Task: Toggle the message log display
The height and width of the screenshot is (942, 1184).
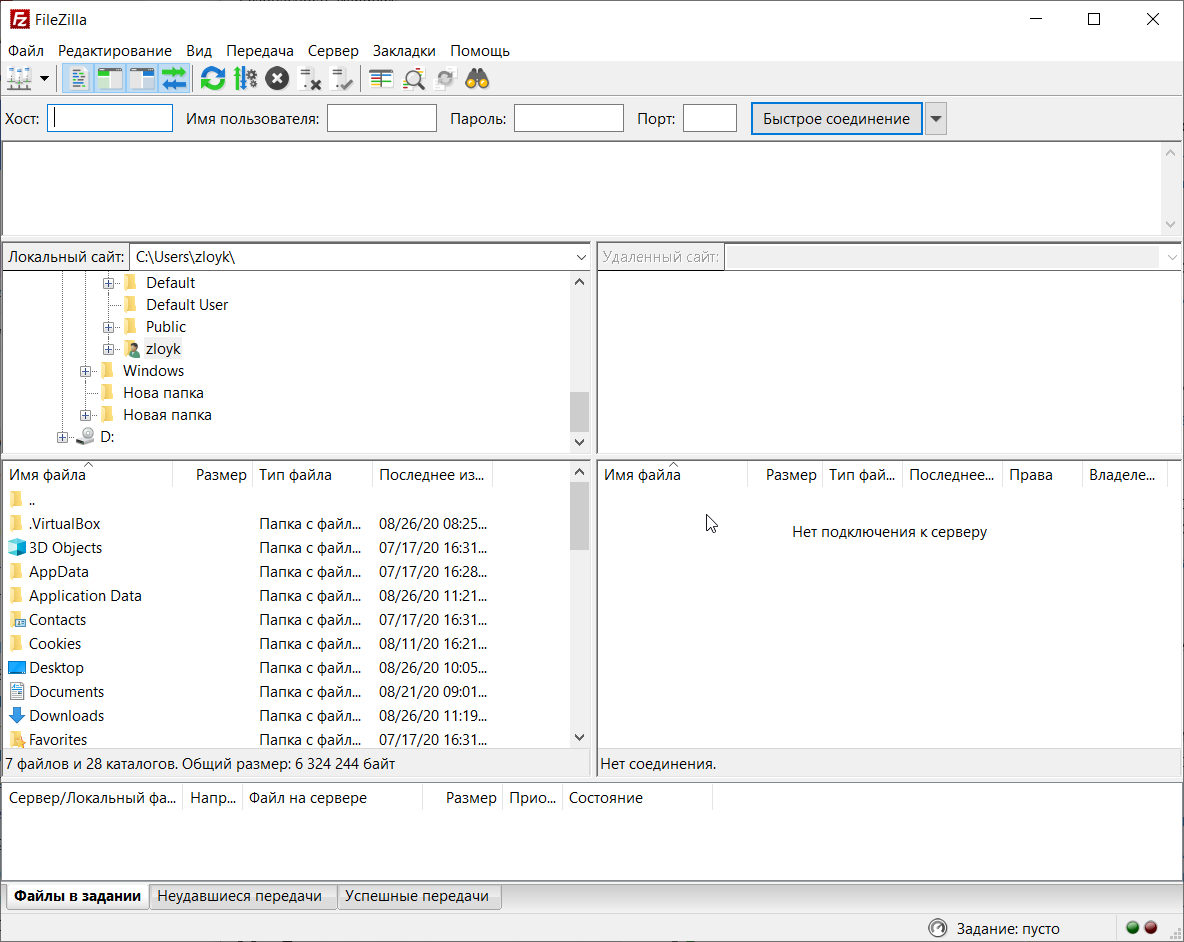Action: coord(78,78)
